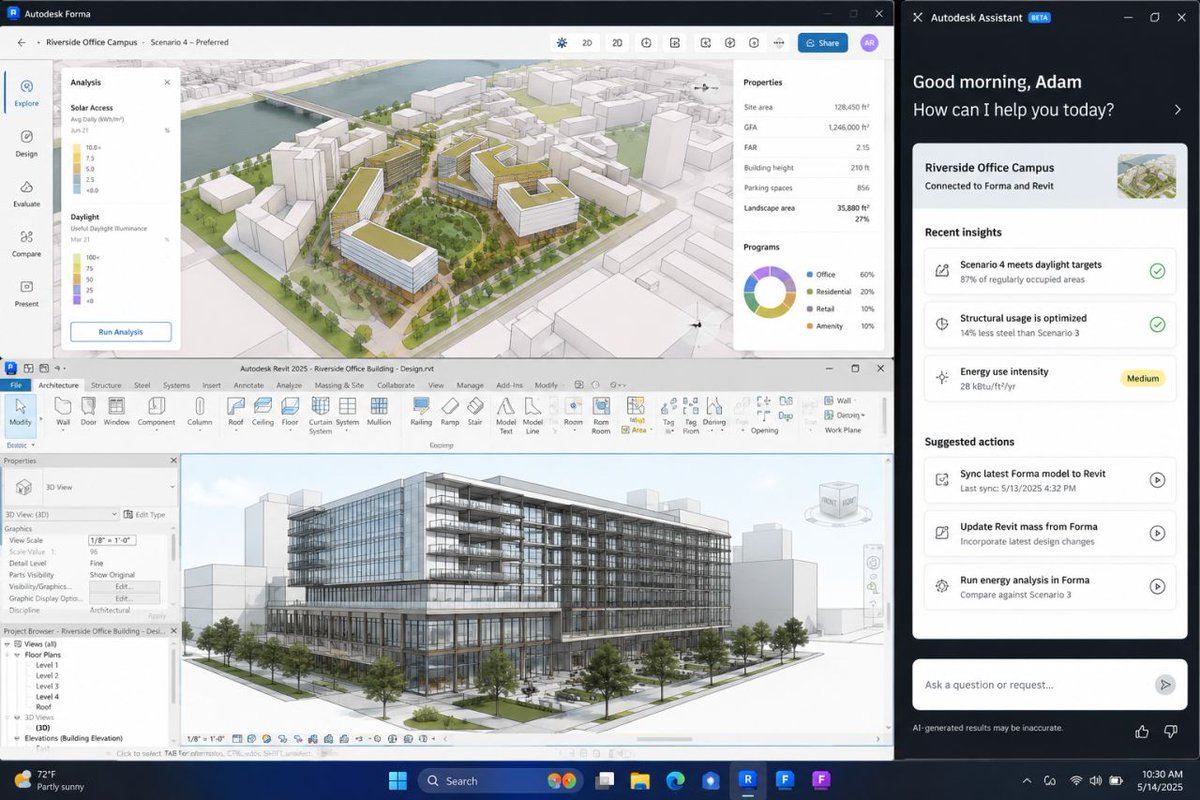1200x800 pixels.
Task: Switch to the Annotate ribbon tab
Action: (x=248, y=385)
